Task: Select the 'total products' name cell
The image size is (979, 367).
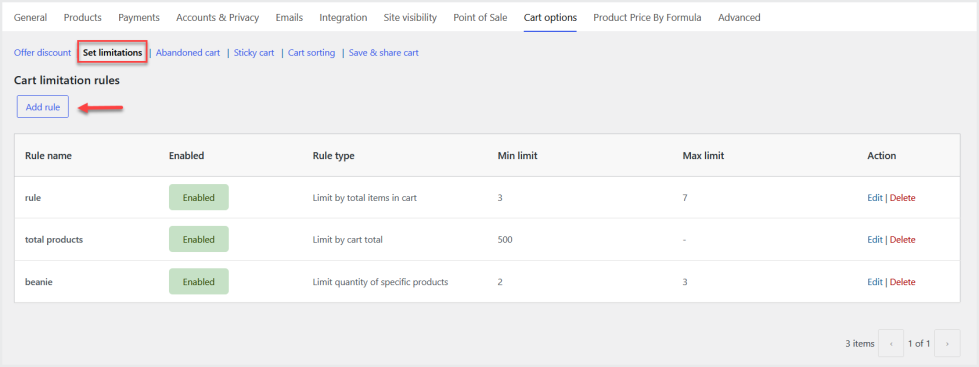Action: tap(54, 240)
